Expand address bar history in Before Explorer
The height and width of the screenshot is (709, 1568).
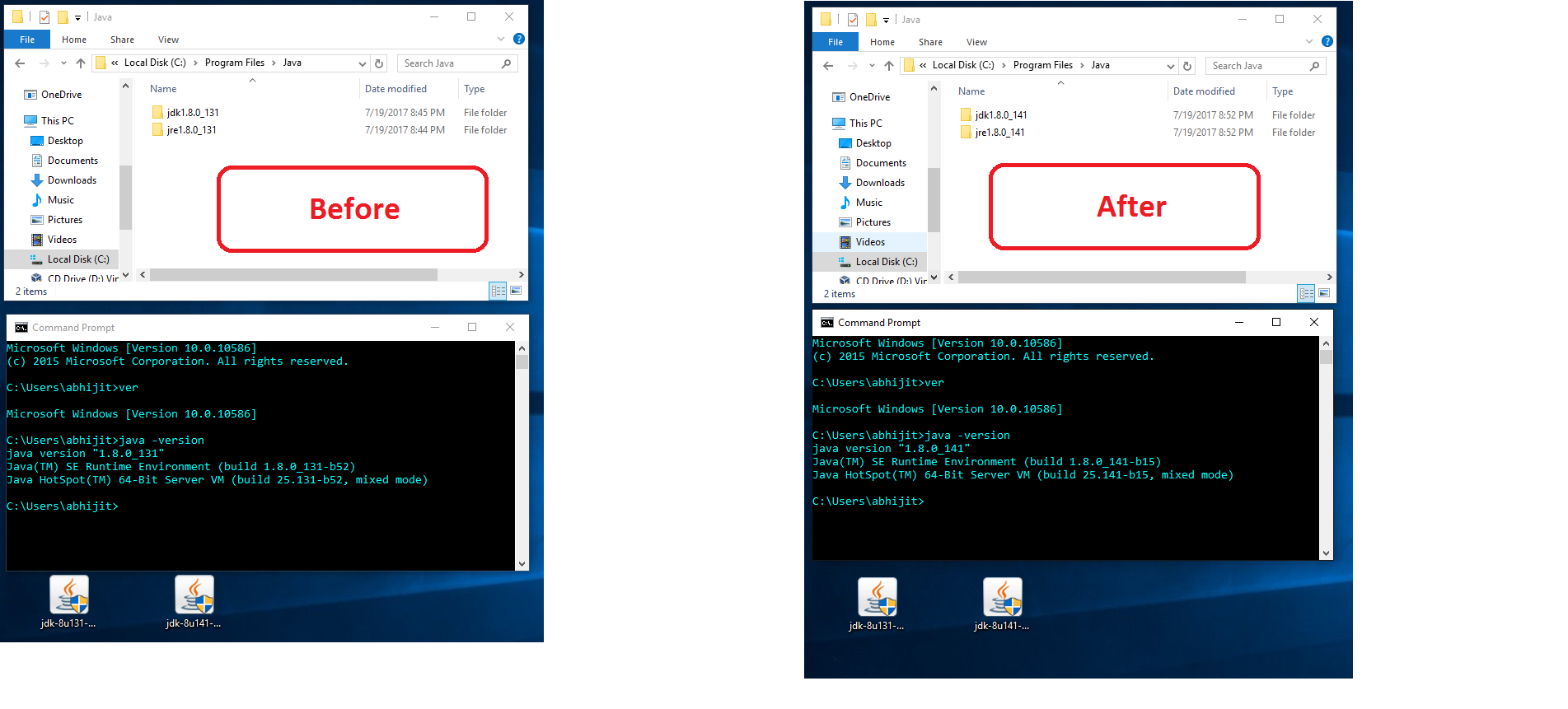(363, 63)
